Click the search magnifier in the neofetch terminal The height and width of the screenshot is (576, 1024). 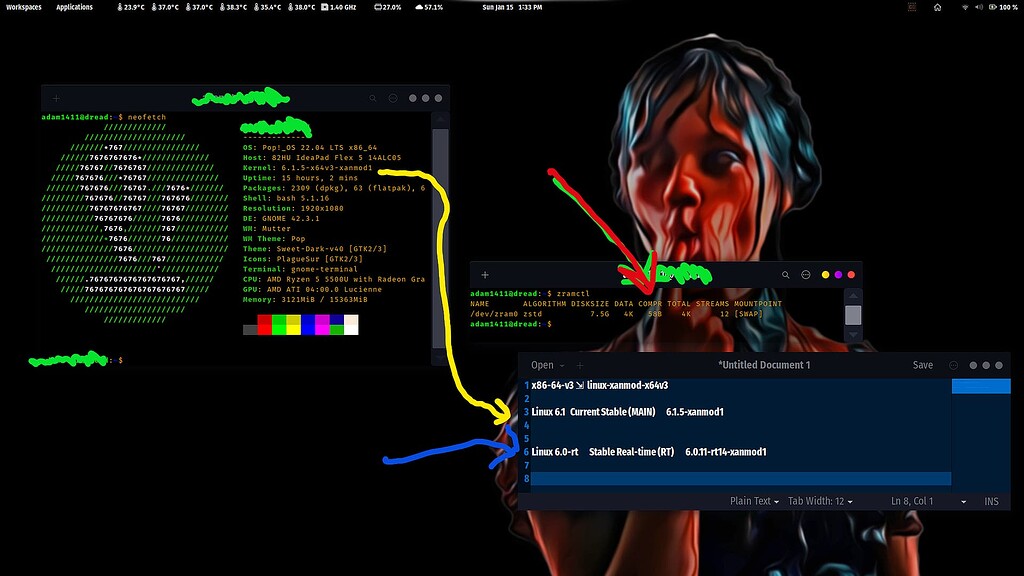[372, 98]
